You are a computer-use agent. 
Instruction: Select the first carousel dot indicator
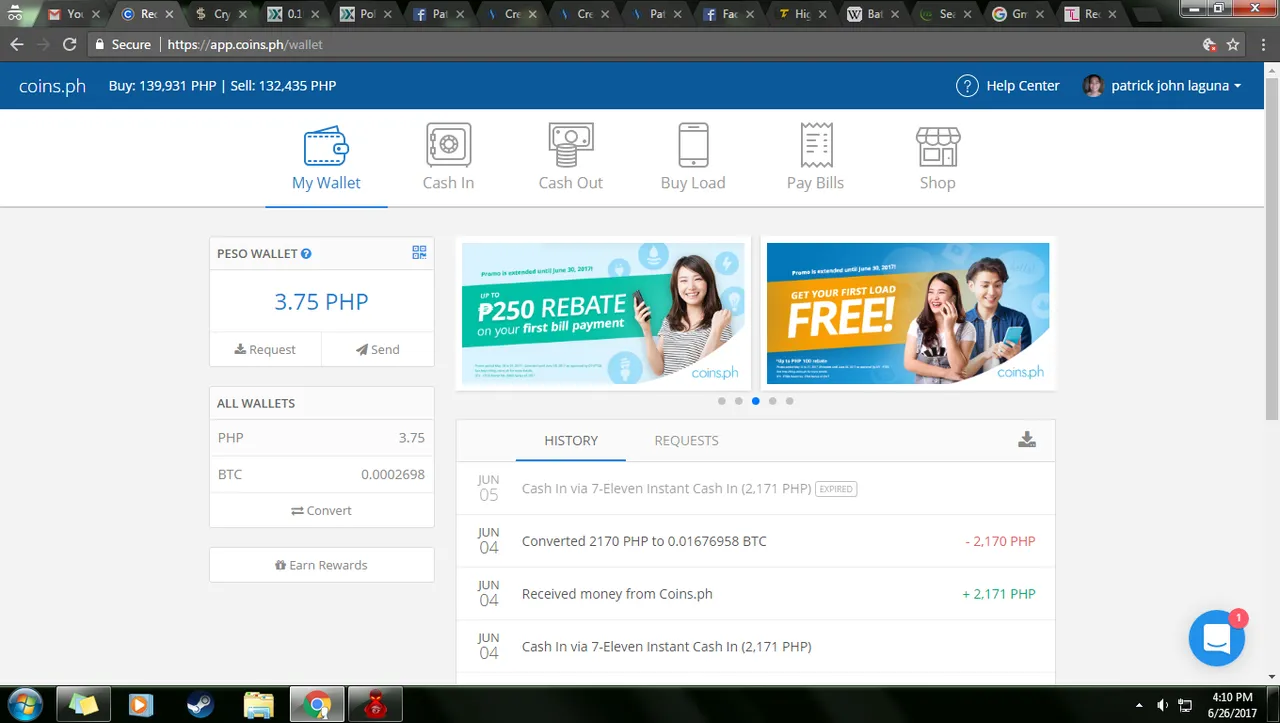722,401
